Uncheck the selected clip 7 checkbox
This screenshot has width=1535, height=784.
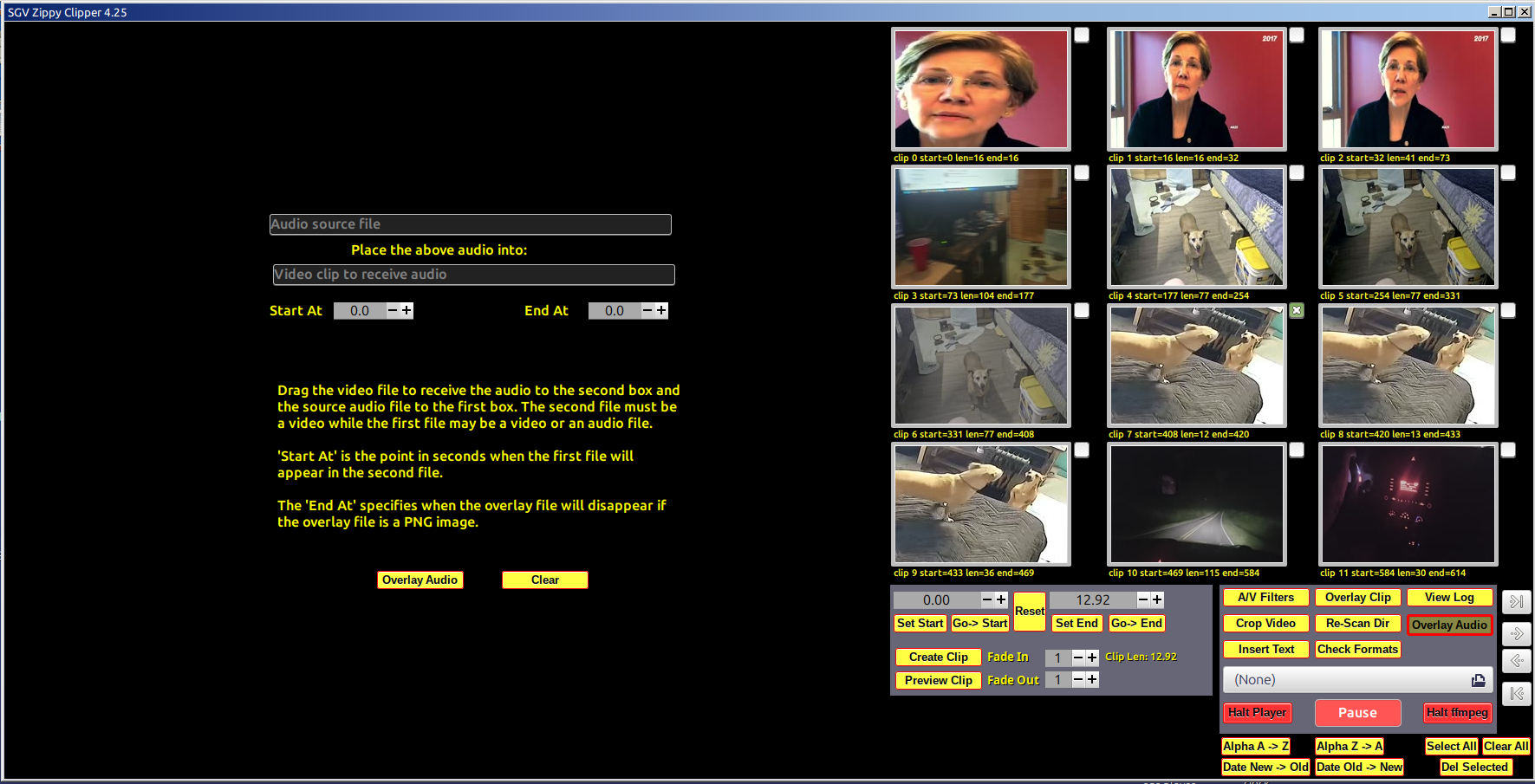[1296, 310]
